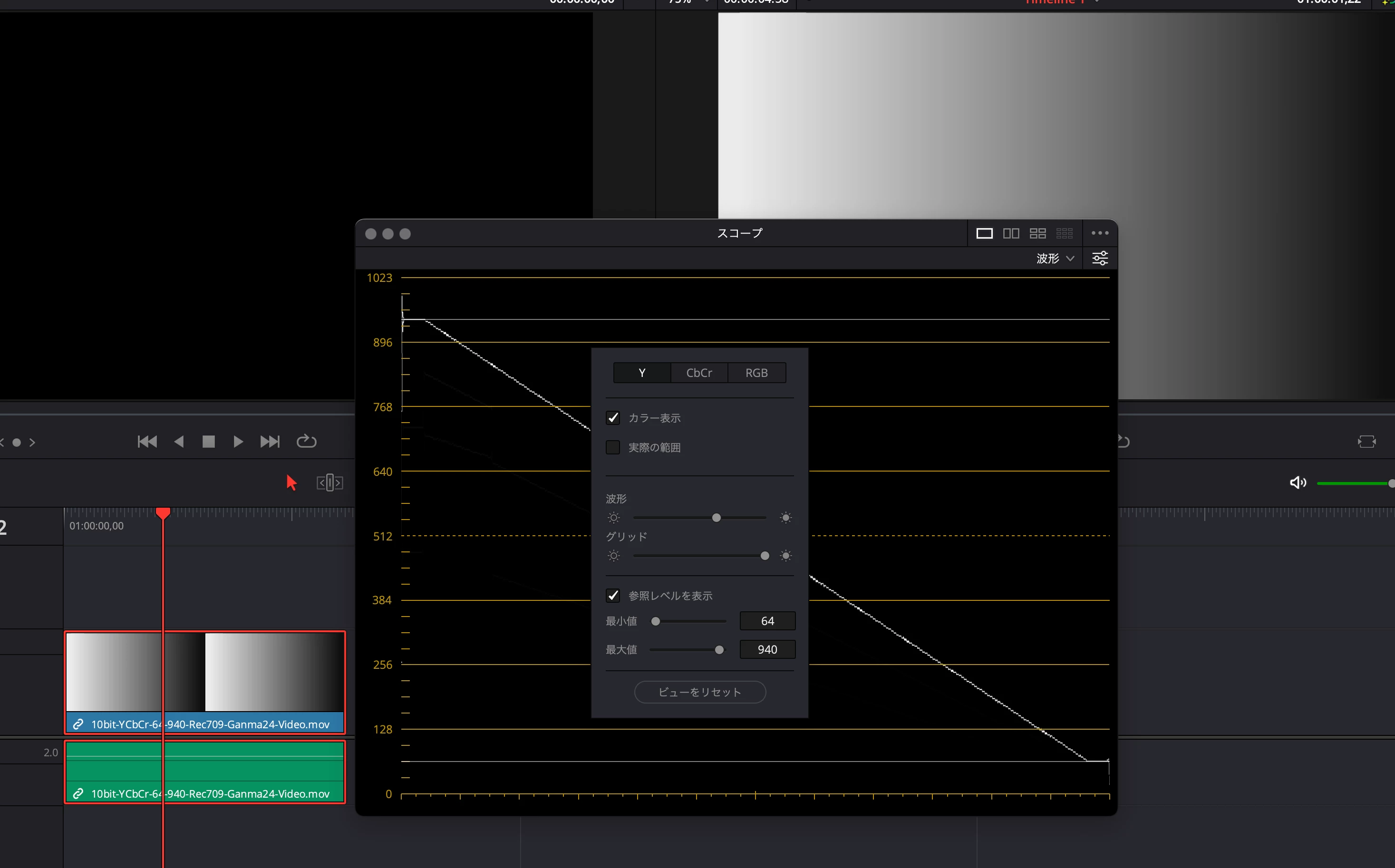Mute audio using the speaker icon

[1298, 483]
